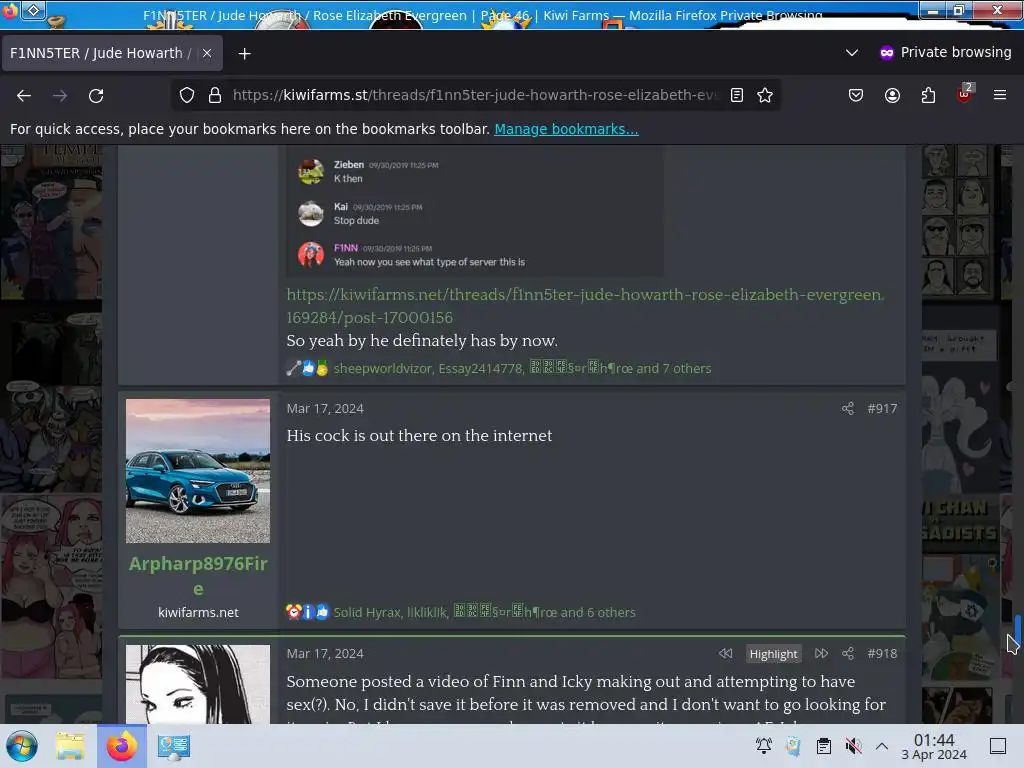
Task: Click the manga face avatar of post #918
Action: [198, 684]
